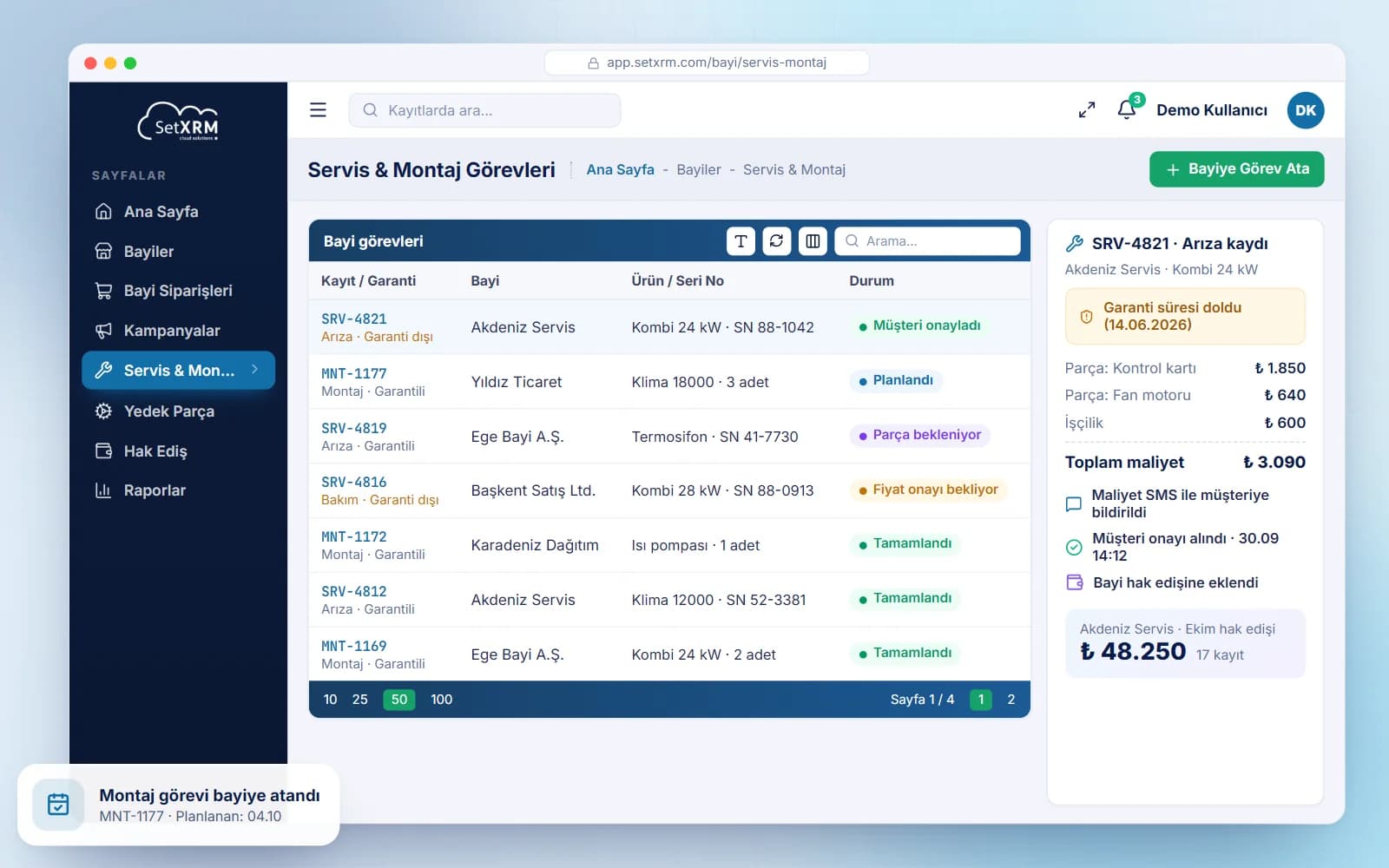Click the Bayiye Görev Ata button
Screen dimensions: 1389x868
pos(1236,169)
